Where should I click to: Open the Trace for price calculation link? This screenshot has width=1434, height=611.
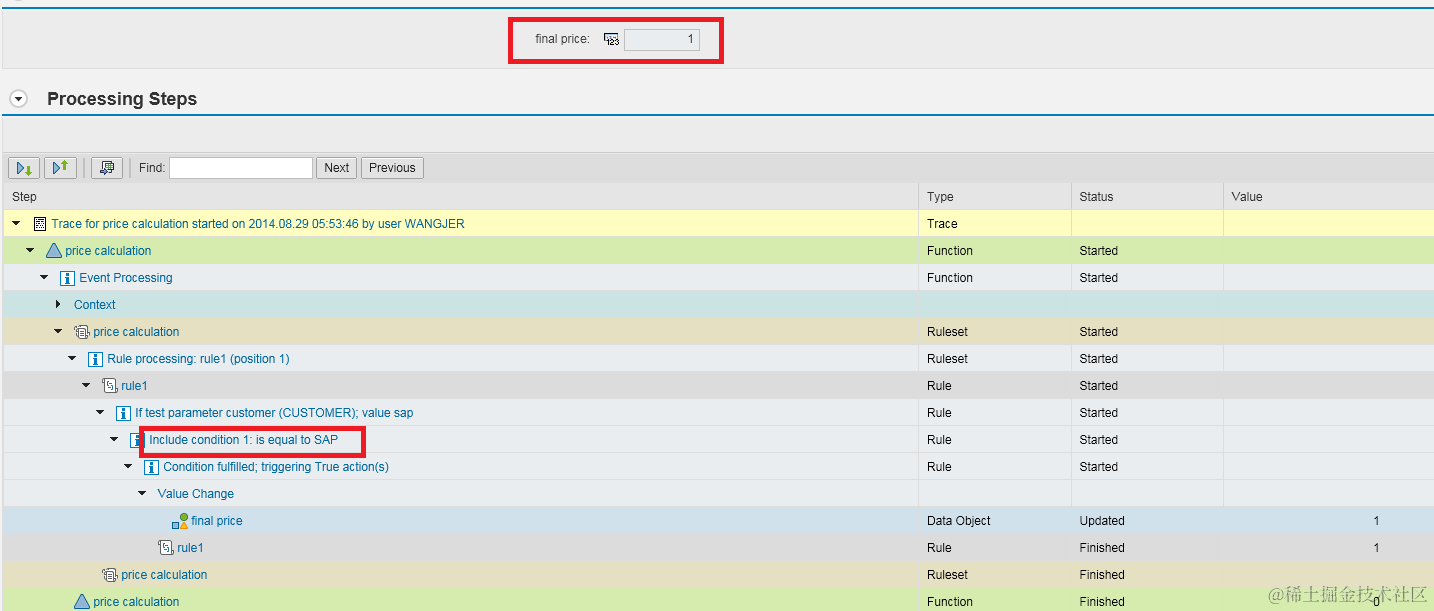258,224
